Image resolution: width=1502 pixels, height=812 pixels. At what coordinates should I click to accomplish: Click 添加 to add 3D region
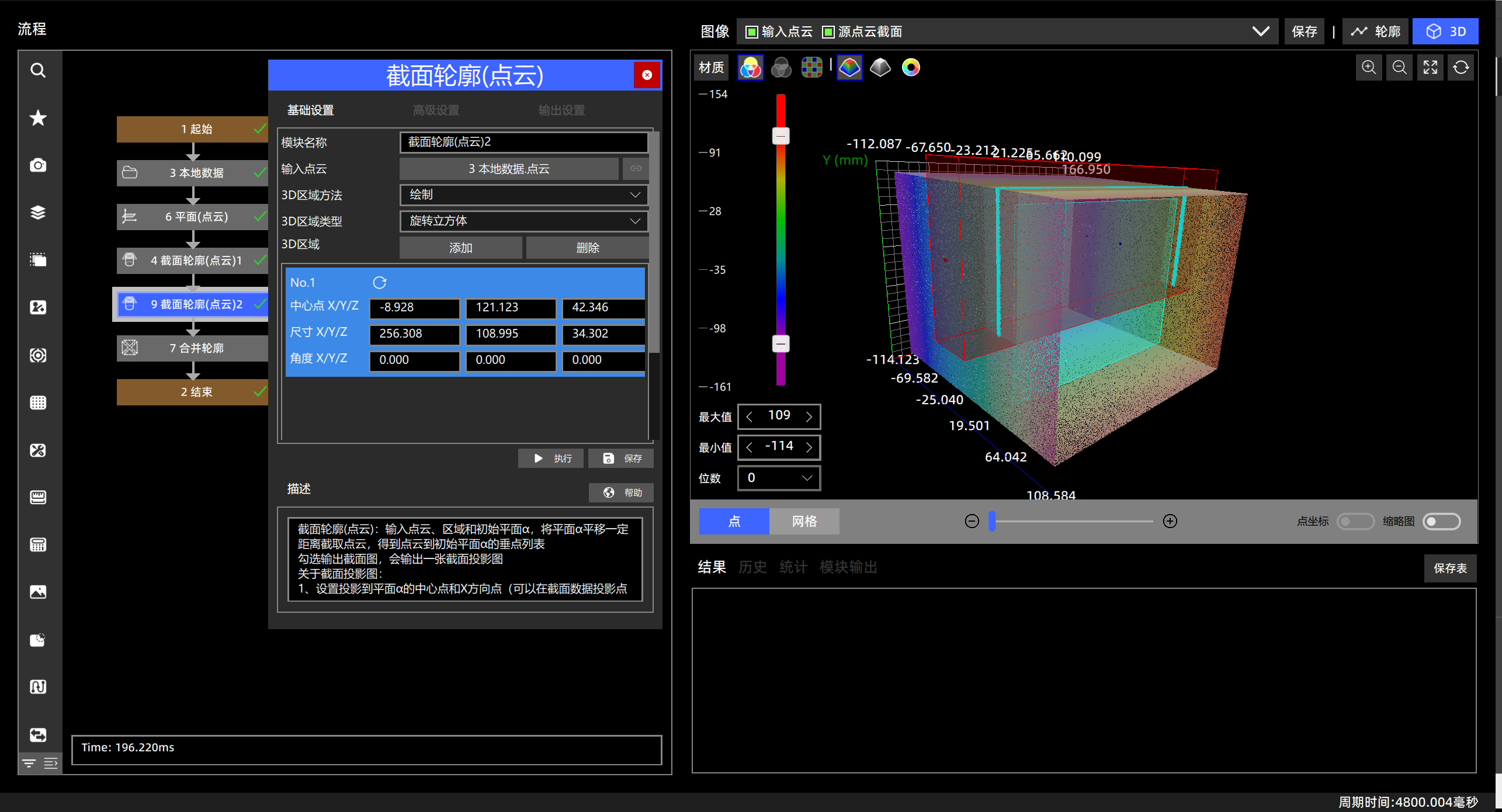(460, 248)
